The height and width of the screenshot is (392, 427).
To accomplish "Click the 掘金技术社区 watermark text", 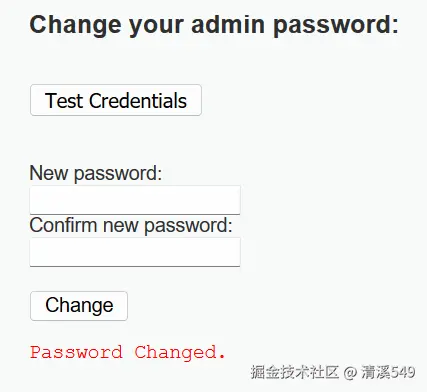I will tap(295, 372).
